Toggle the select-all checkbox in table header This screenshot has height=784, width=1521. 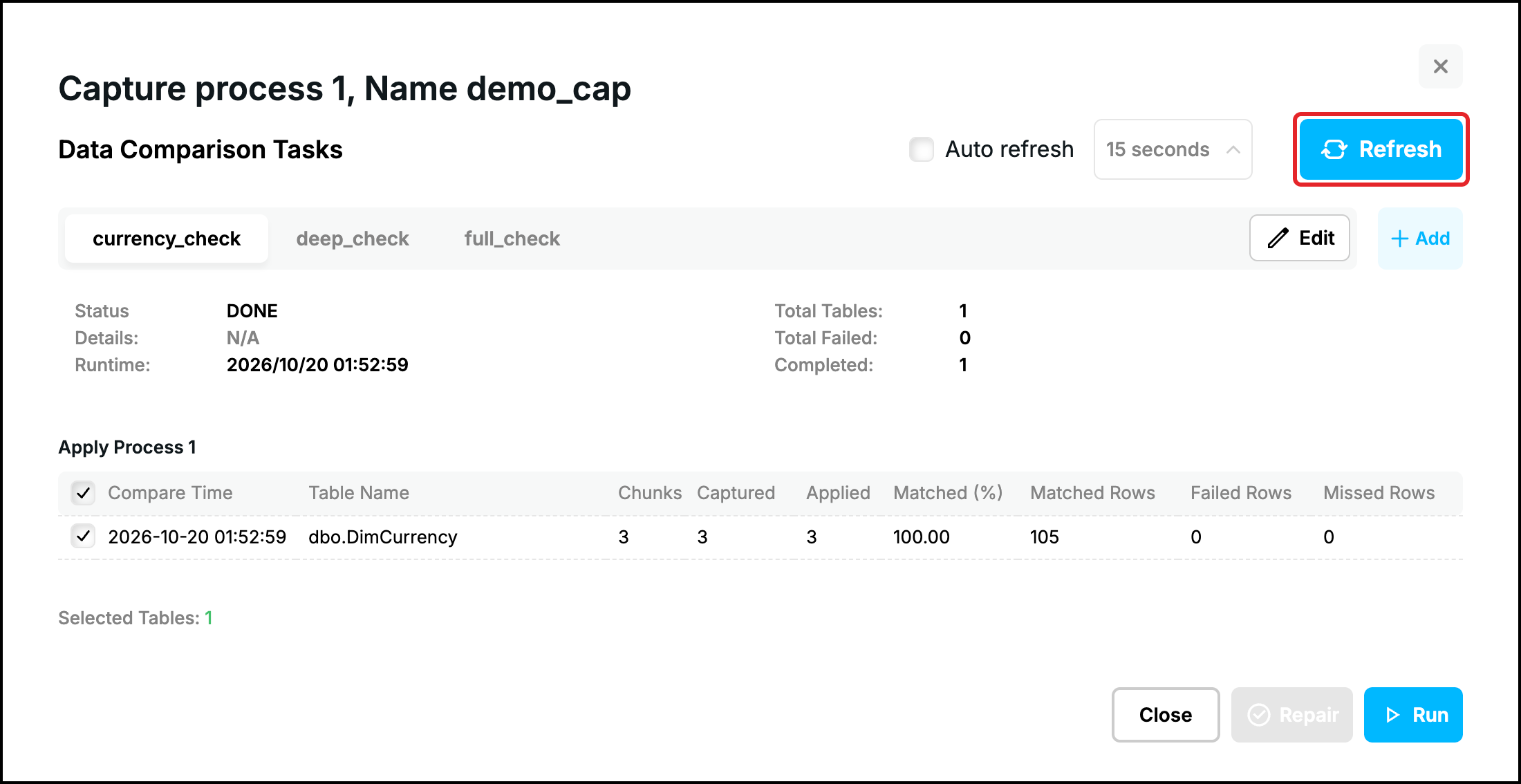pyautogui.click(x=83, y=493)
